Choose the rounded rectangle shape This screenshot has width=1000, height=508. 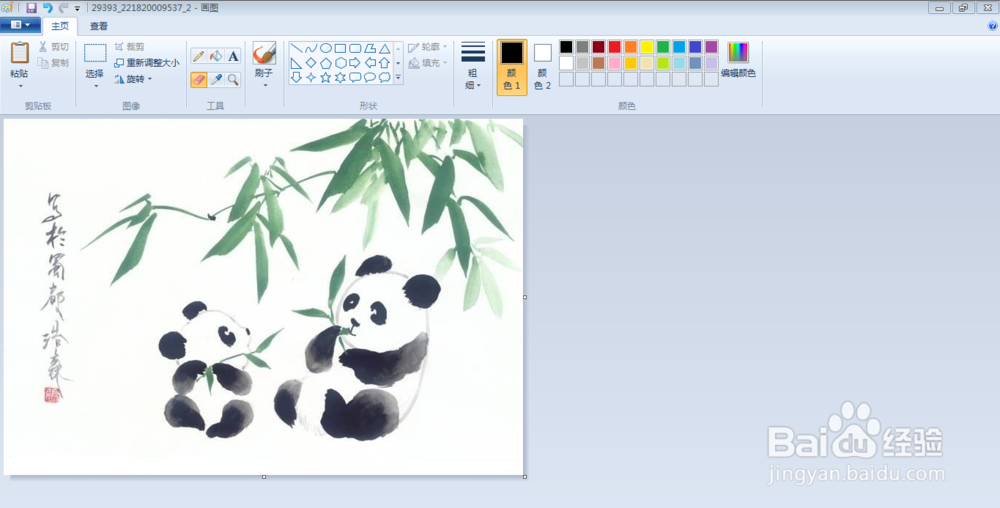click(x=355, y=48)
